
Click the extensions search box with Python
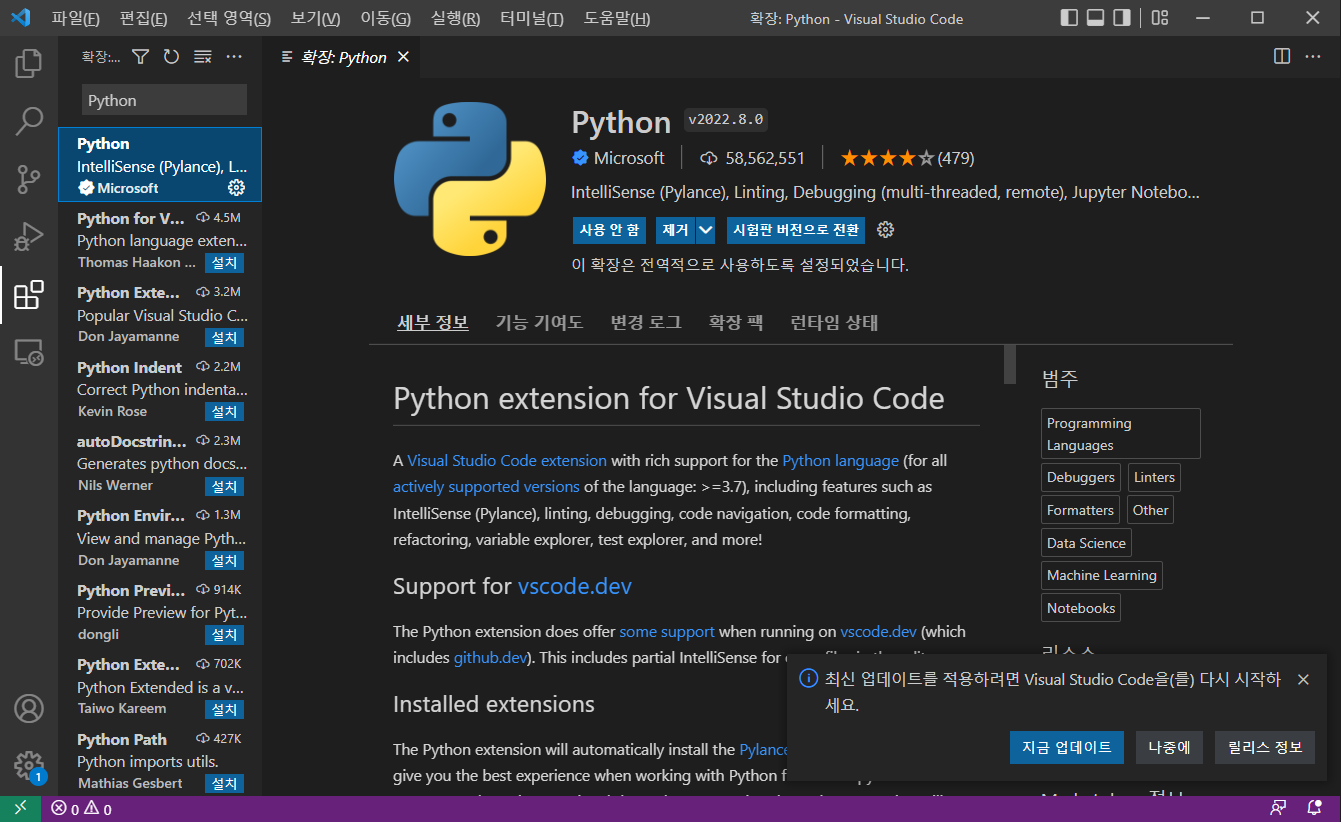coord(164,100)
